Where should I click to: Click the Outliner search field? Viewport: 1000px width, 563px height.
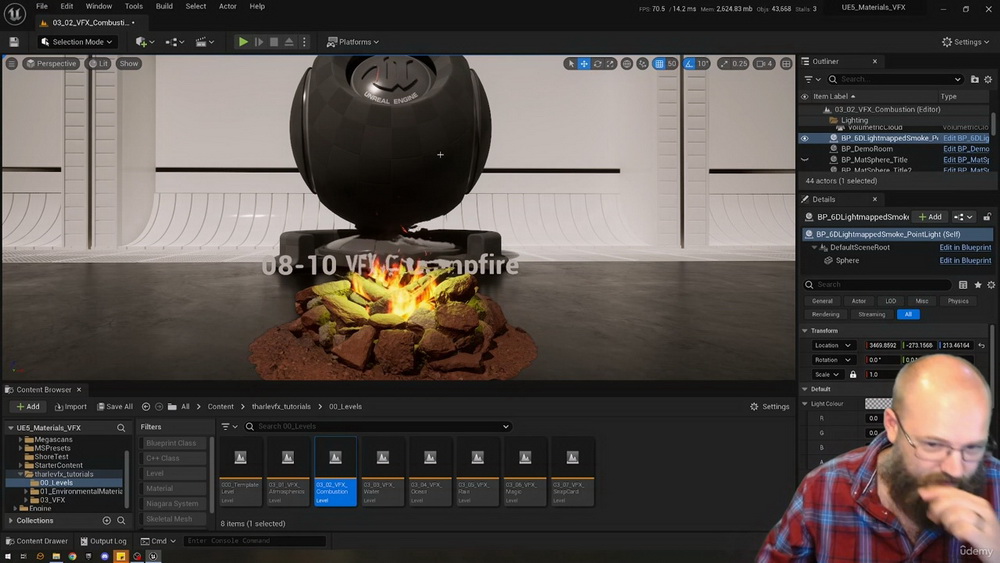(x=895, y=79)
